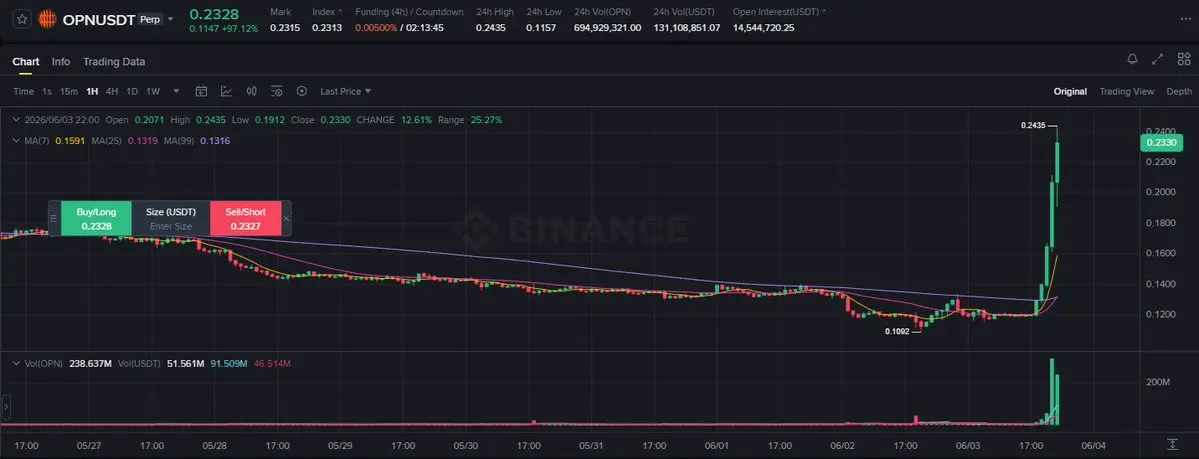Screen dimensions: 1199x459
Task: Click MA(99) value 0.1316
Action: (x=215, y=141)
